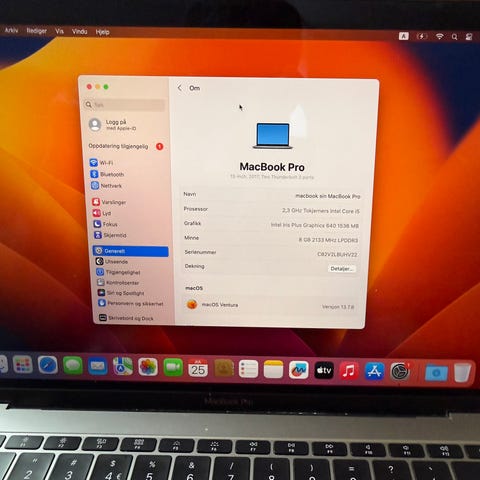Open the Hjelp menu
This screenshot has height=480, width=480.
coord(102,32)
